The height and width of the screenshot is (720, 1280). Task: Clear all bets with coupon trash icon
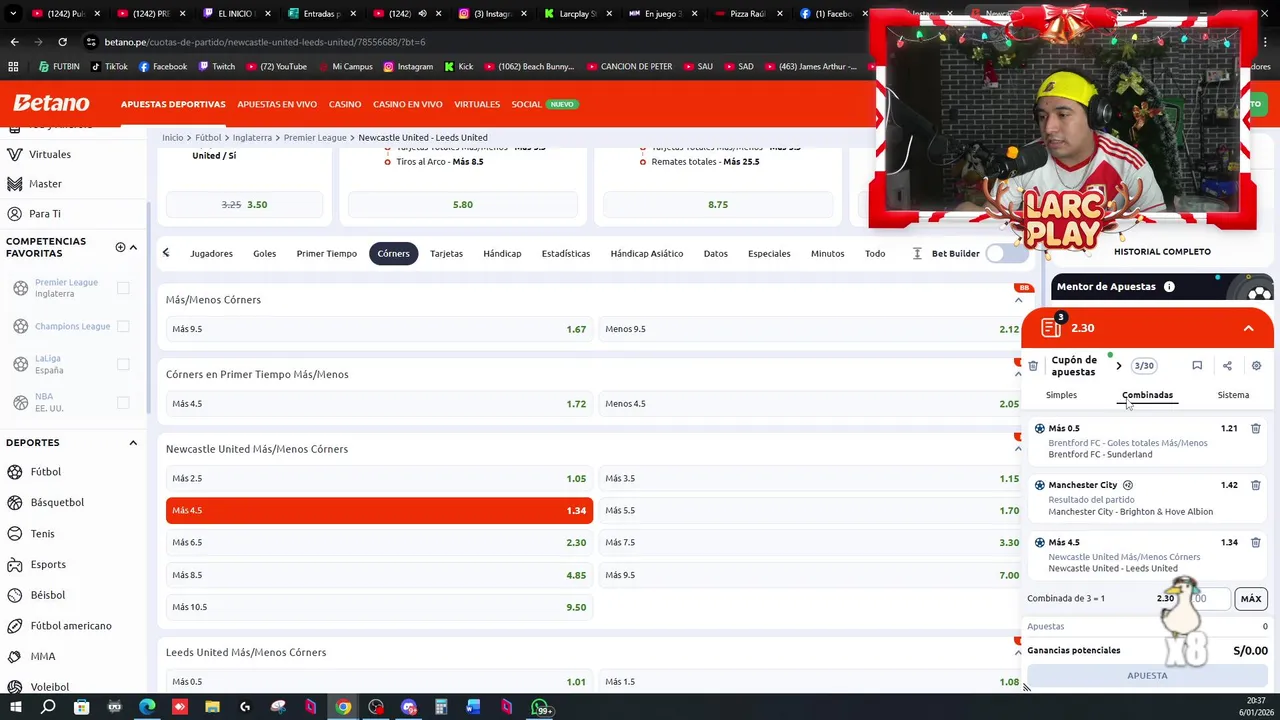(x=1033, y=366)
